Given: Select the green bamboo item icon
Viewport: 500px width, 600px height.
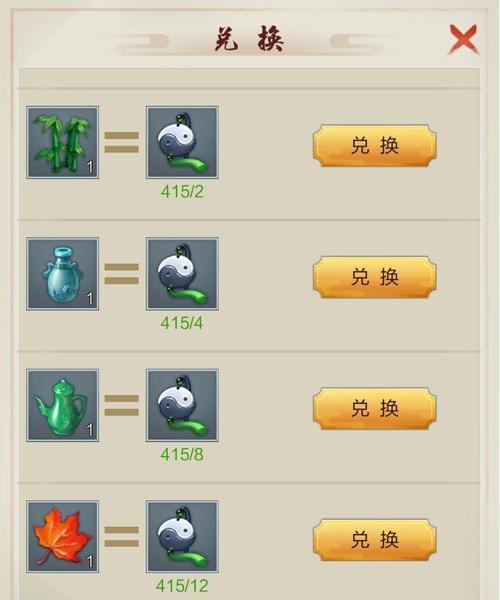Looking at the screenshot, I should tap(63, 142).
